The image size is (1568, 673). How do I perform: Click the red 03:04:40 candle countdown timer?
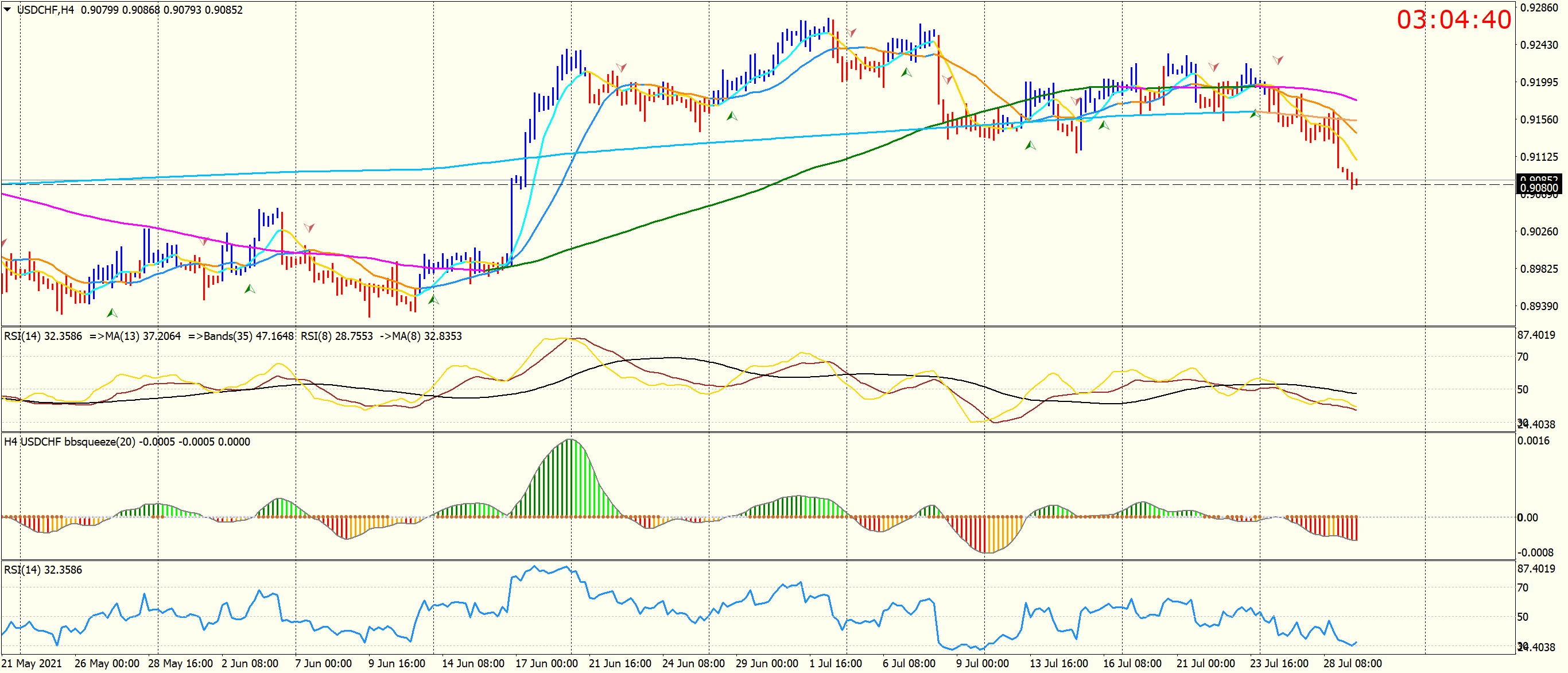(x=1453, y=20)
